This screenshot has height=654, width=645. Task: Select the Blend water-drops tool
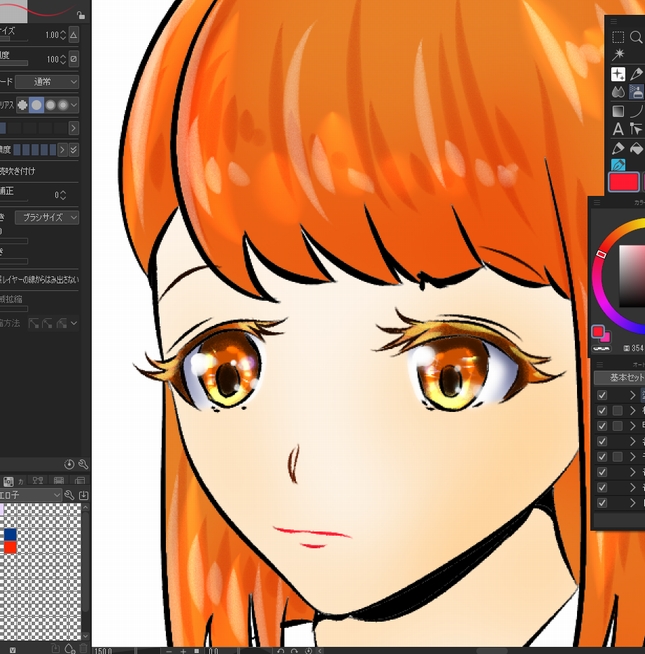[x=618, y=92]
